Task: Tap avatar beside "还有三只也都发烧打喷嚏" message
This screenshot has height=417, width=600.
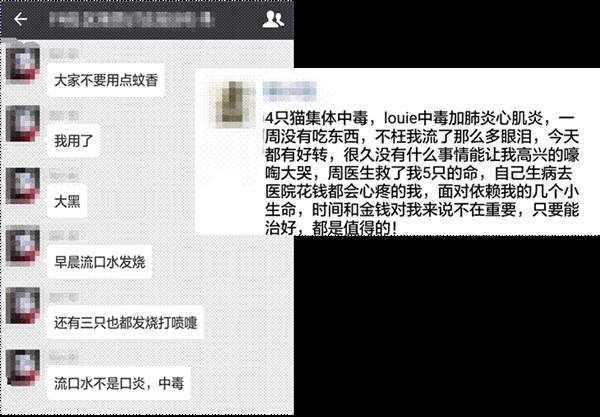Action: tap(23, 306)
